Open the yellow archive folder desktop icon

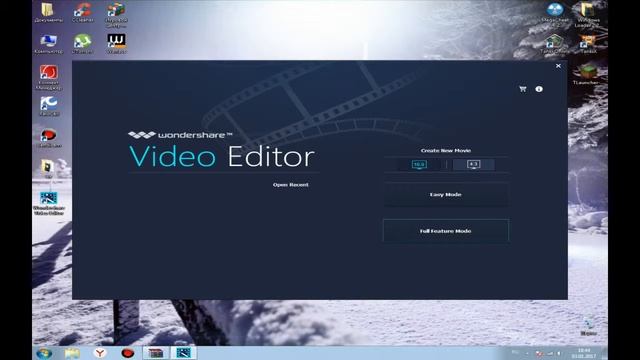pyautogui.click(x=48, y=169)
